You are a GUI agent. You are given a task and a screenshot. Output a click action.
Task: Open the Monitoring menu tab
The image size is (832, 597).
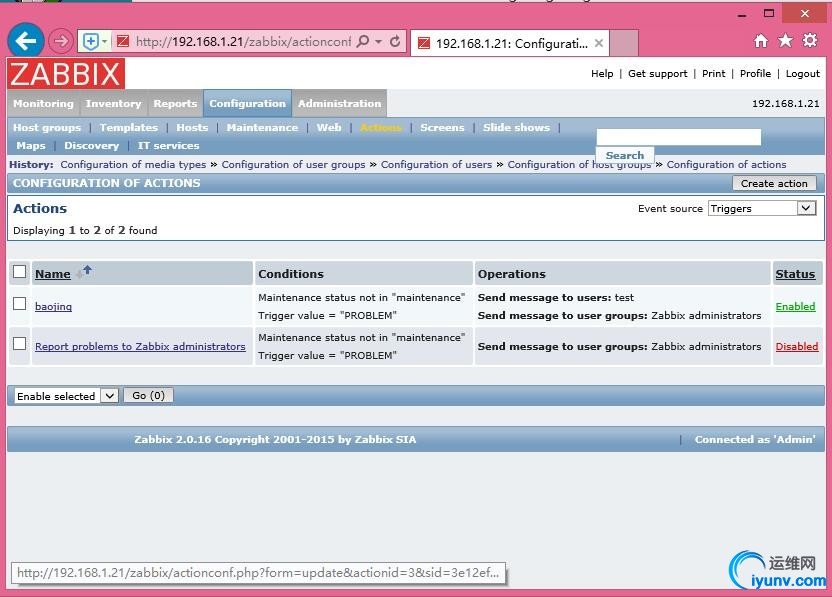coord(44,103)
